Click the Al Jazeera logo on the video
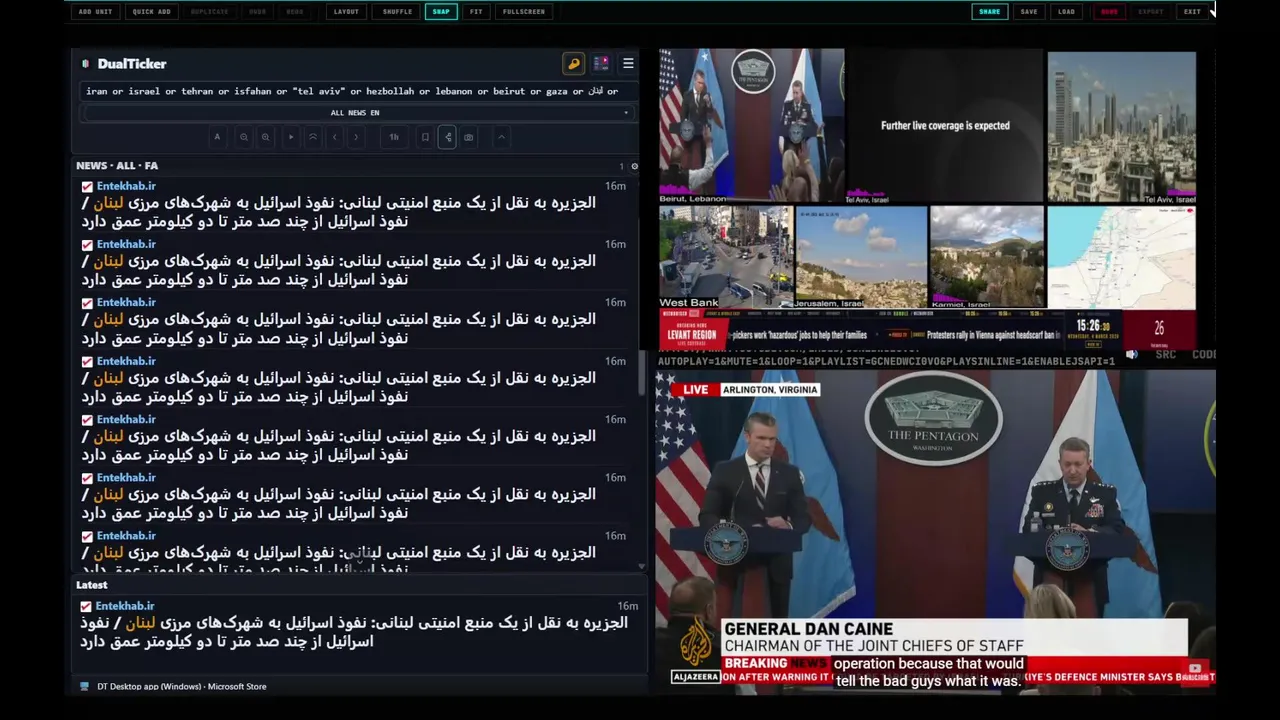Viewport: 1280px width, 720px height. (x=695, y=648)
